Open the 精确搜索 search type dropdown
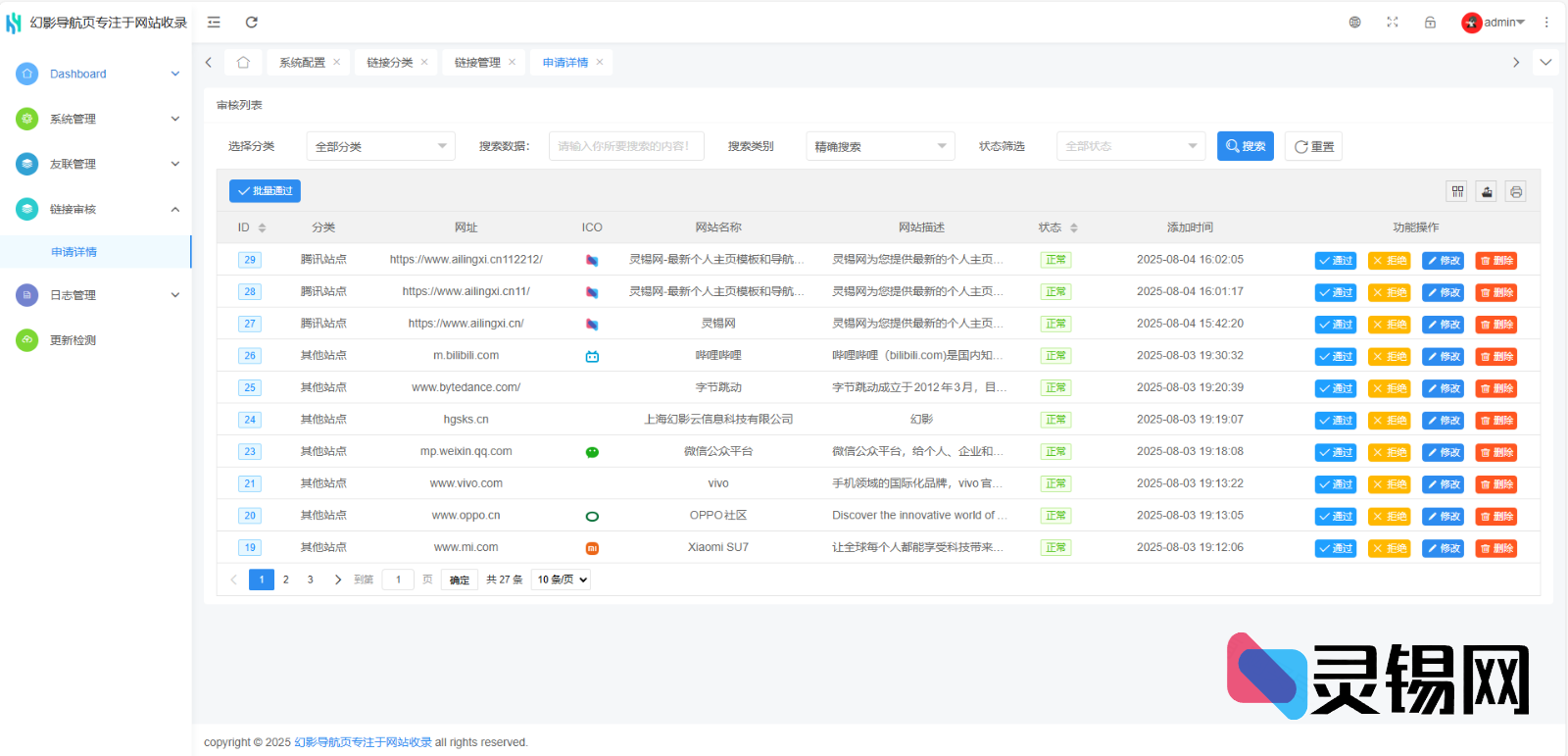This screenshot has height=756, width=1568. [x=880, y=146]
